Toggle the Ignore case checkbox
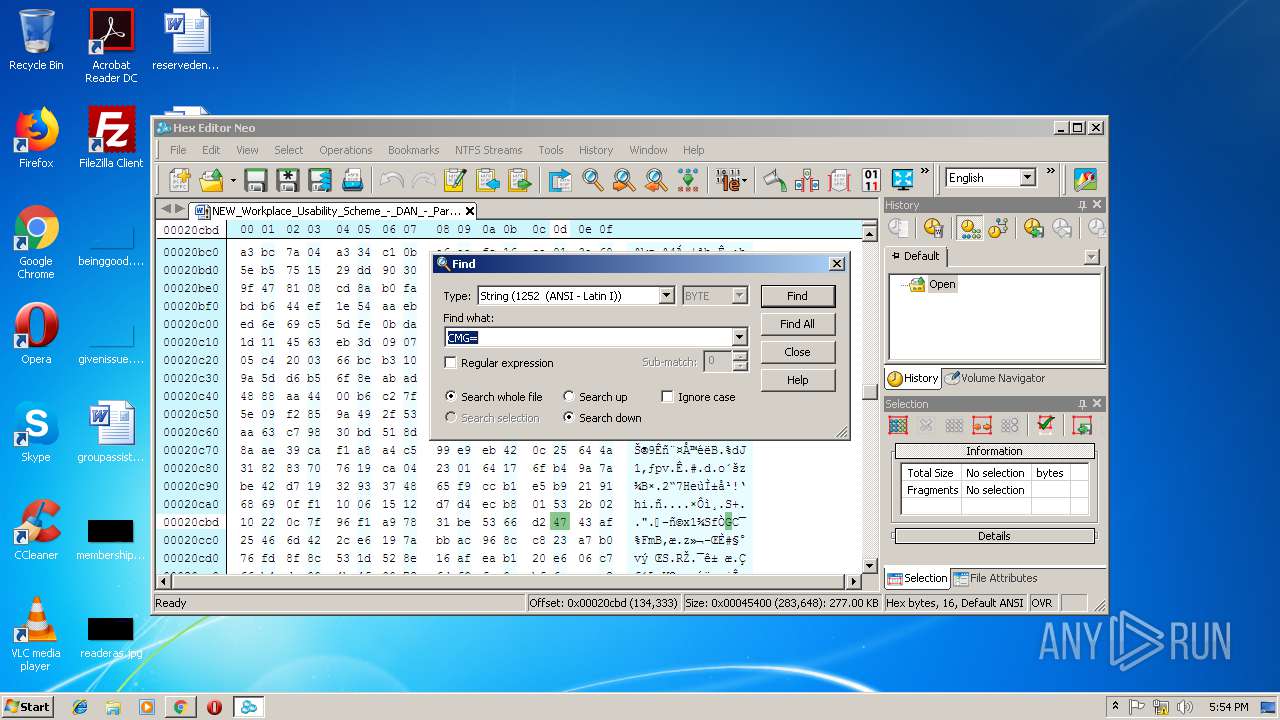Image resolution: width=1280 pixels, height=720 pixels. click(668, 397)
